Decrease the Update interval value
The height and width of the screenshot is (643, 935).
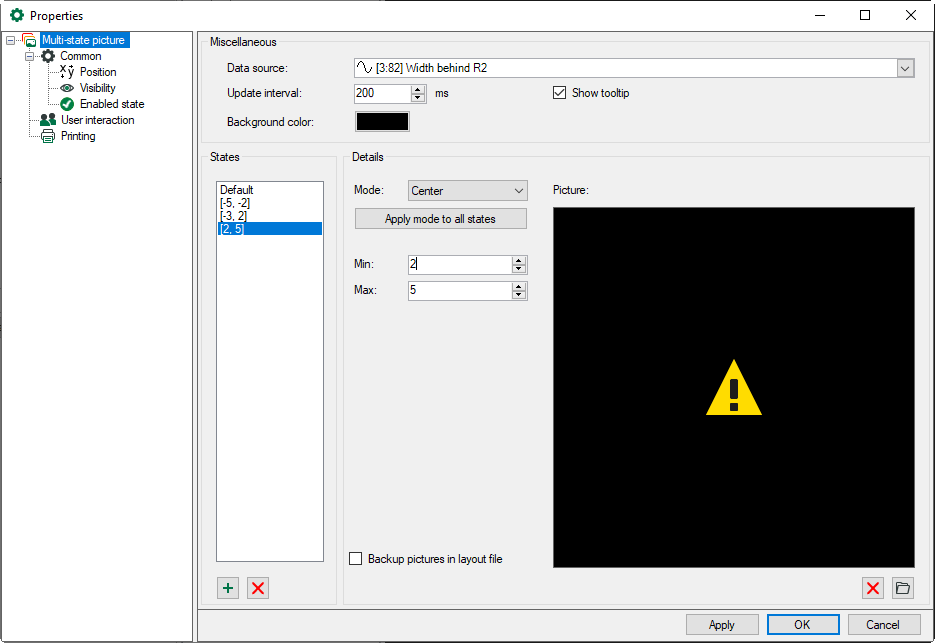418,98
